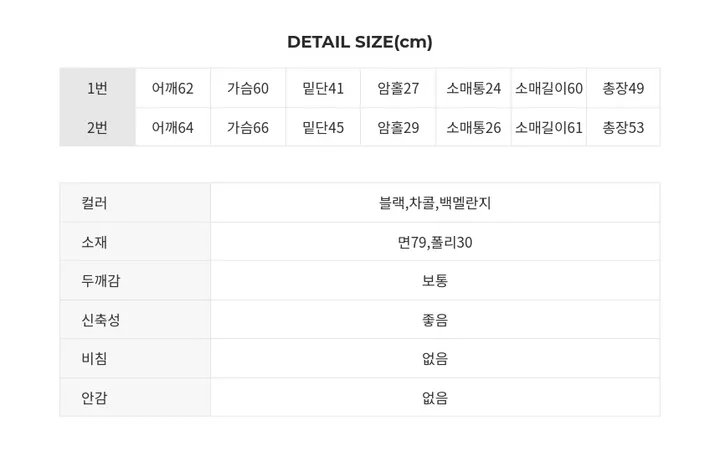
Task: Select the 1번 size row header
Action: click(97, 88)
